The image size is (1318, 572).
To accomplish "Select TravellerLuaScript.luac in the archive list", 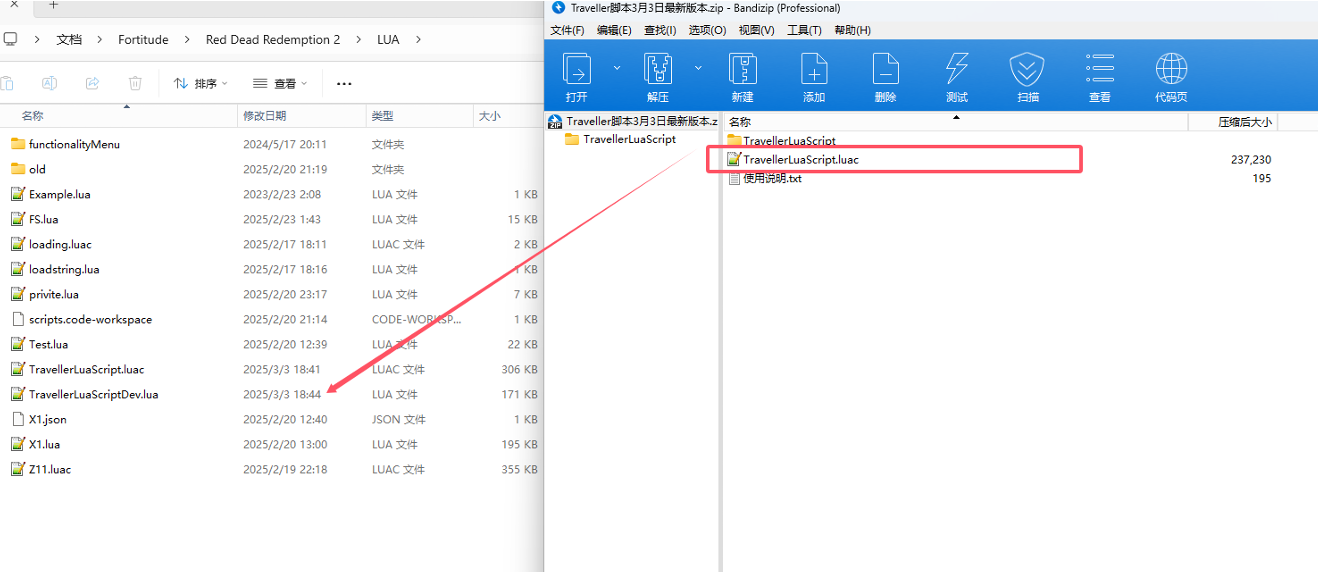I will tap(800, 160).
